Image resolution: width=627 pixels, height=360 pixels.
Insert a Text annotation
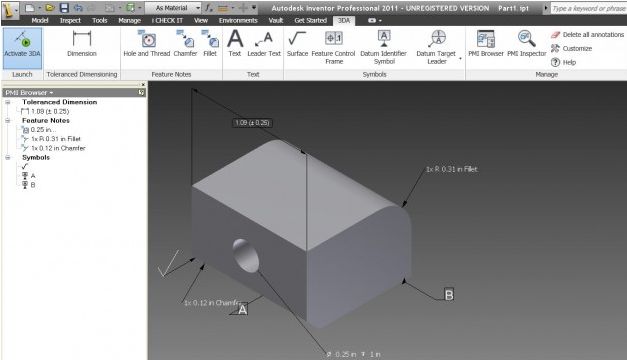[235, 44]
